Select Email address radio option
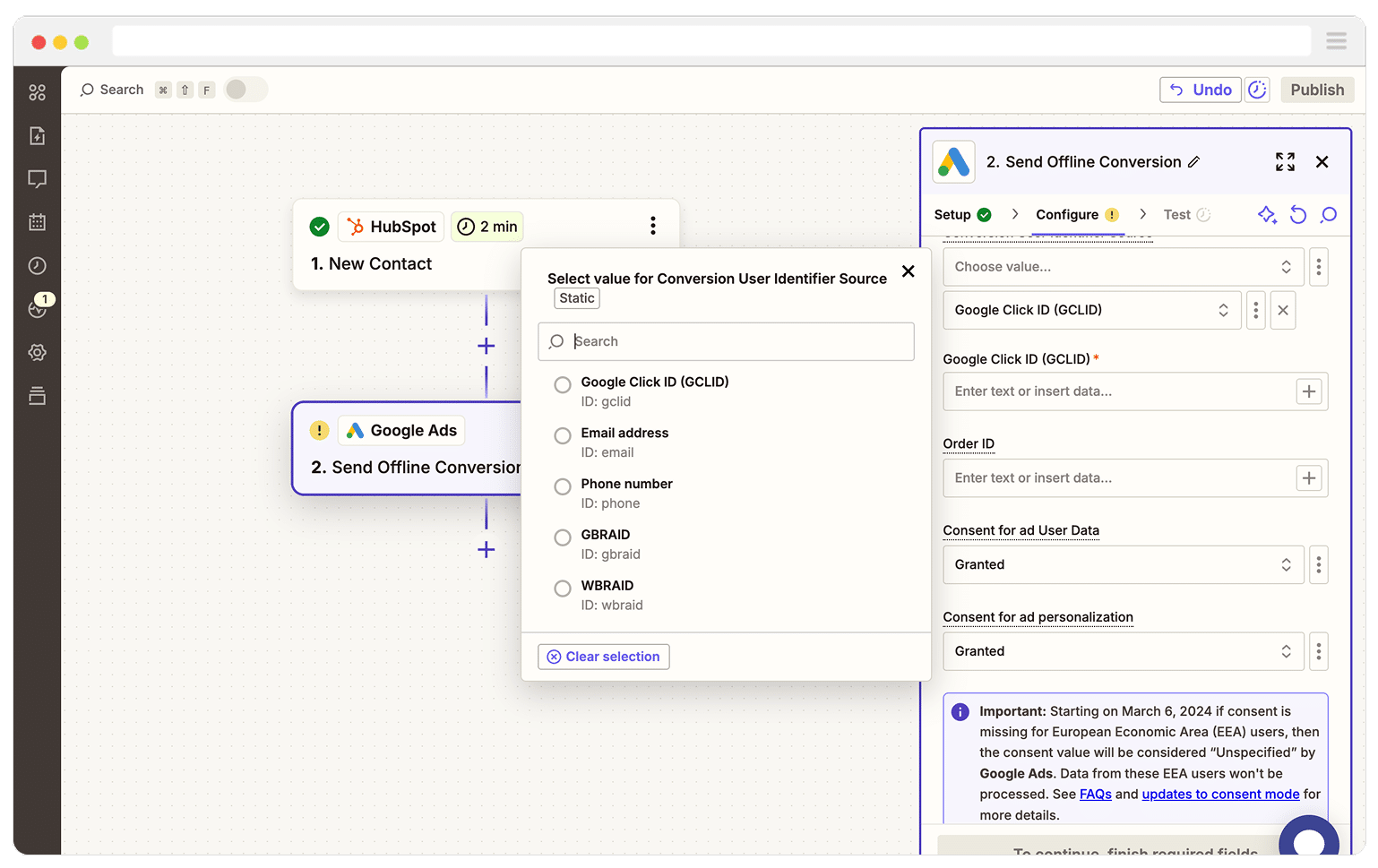This screenshot has height=868, width=1378. tap(563, 436)
